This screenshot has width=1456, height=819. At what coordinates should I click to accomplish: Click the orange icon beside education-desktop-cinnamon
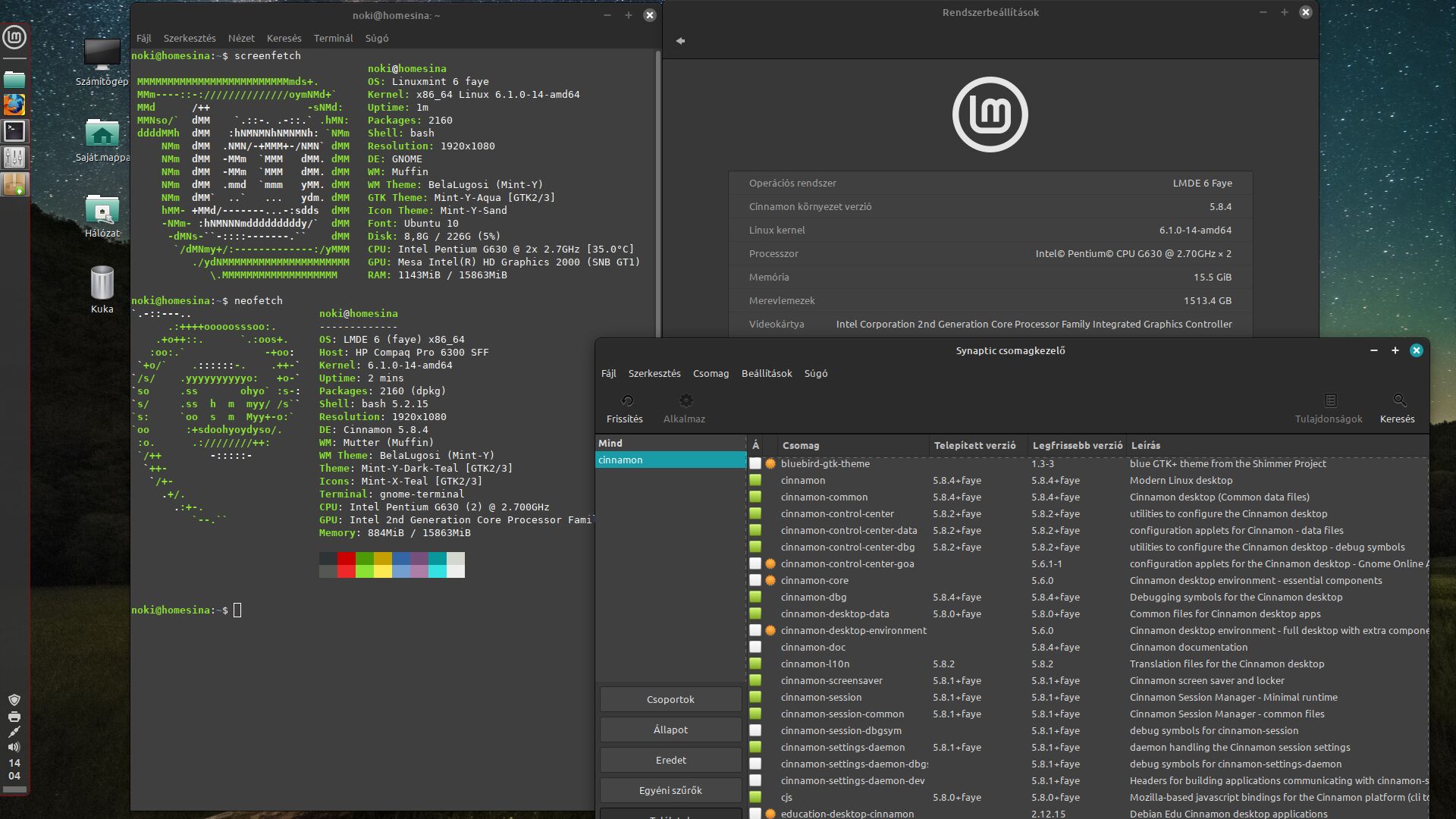click(x=770, y=814)
